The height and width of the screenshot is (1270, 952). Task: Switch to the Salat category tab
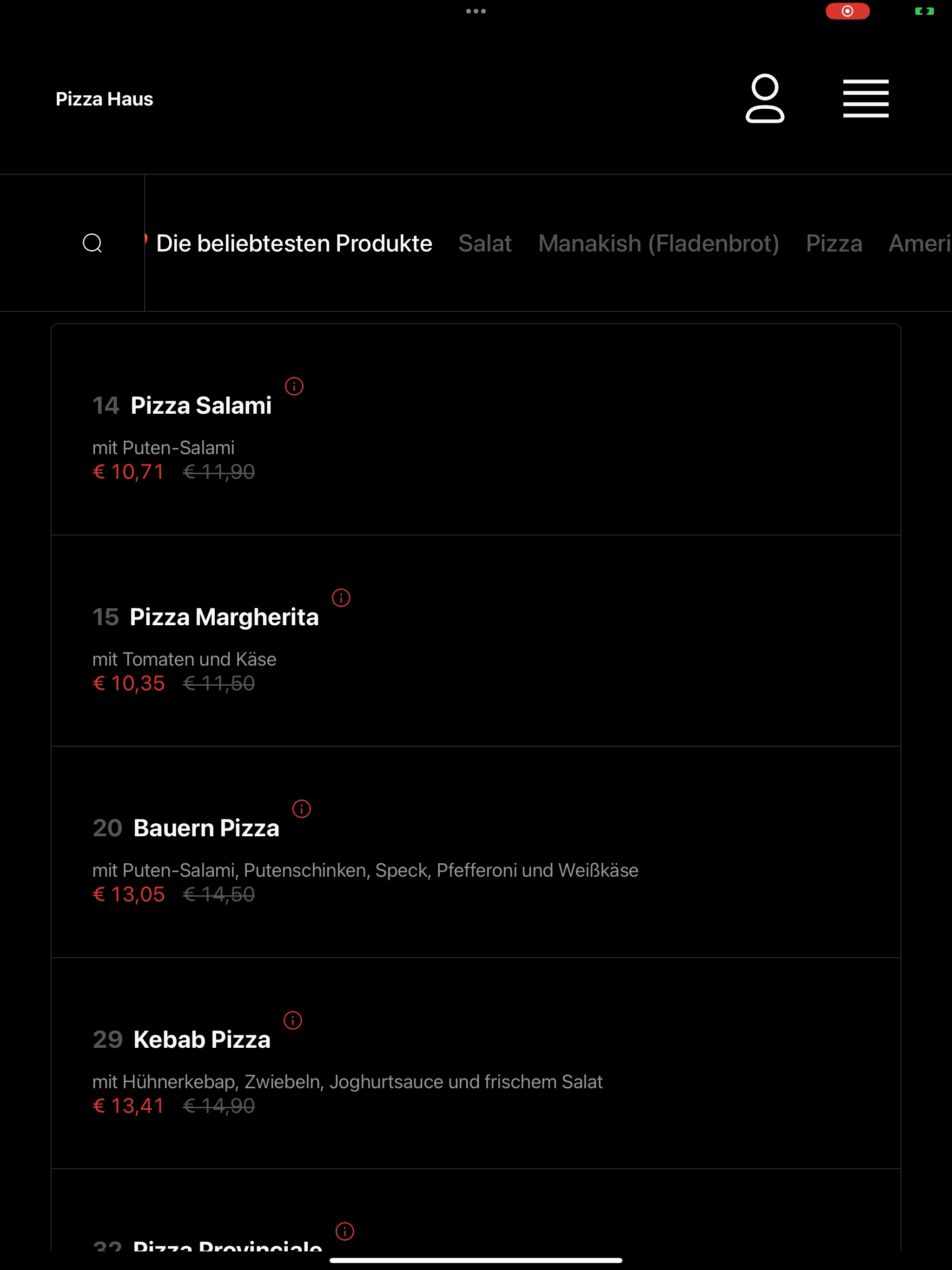[x=485, y=244]
